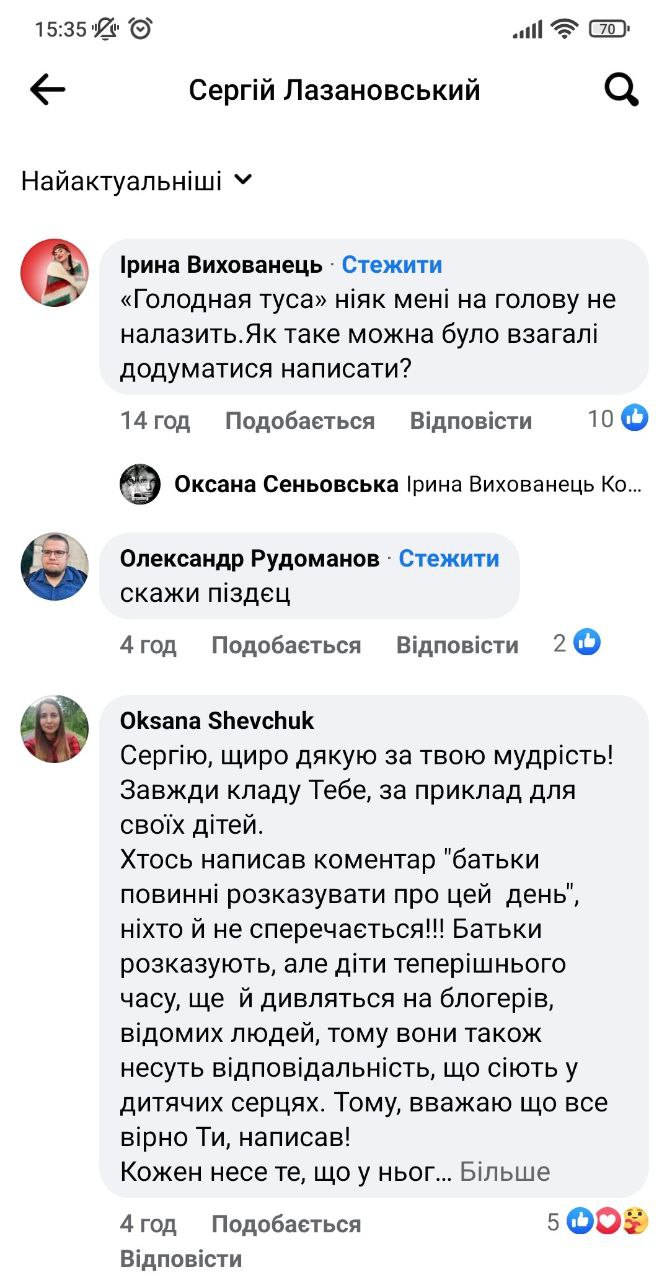Tap like reaction icon on Олександр's comment

pyautogui.click(x=587, y=643)
